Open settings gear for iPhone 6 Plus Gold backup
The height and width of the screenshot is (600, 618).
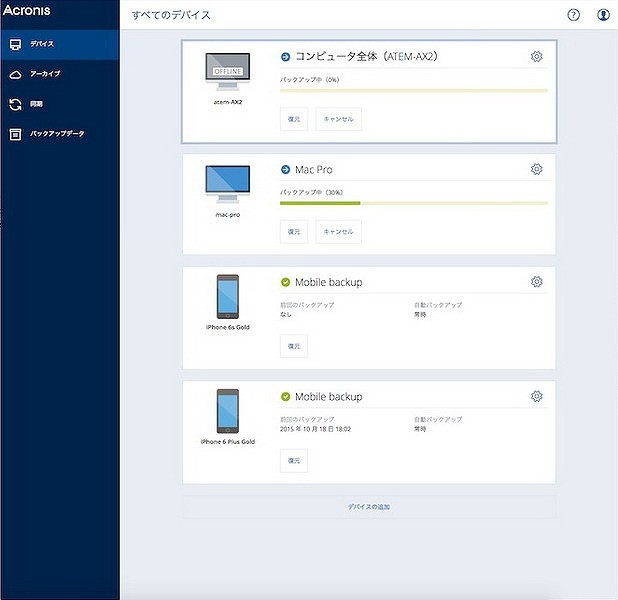(x=536, y=396)
